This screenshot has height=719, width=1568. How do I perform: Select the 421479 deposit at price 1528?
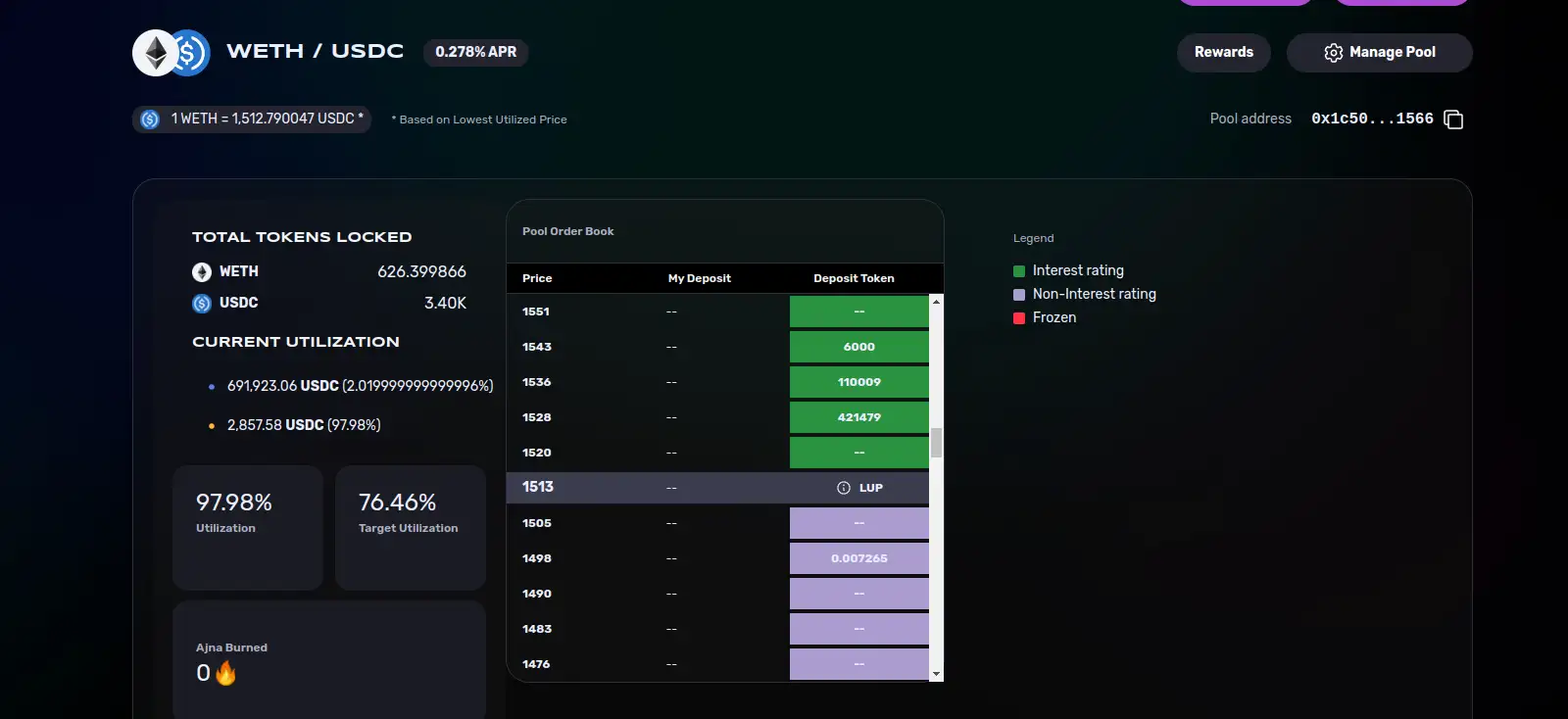[x=858, y=417]
